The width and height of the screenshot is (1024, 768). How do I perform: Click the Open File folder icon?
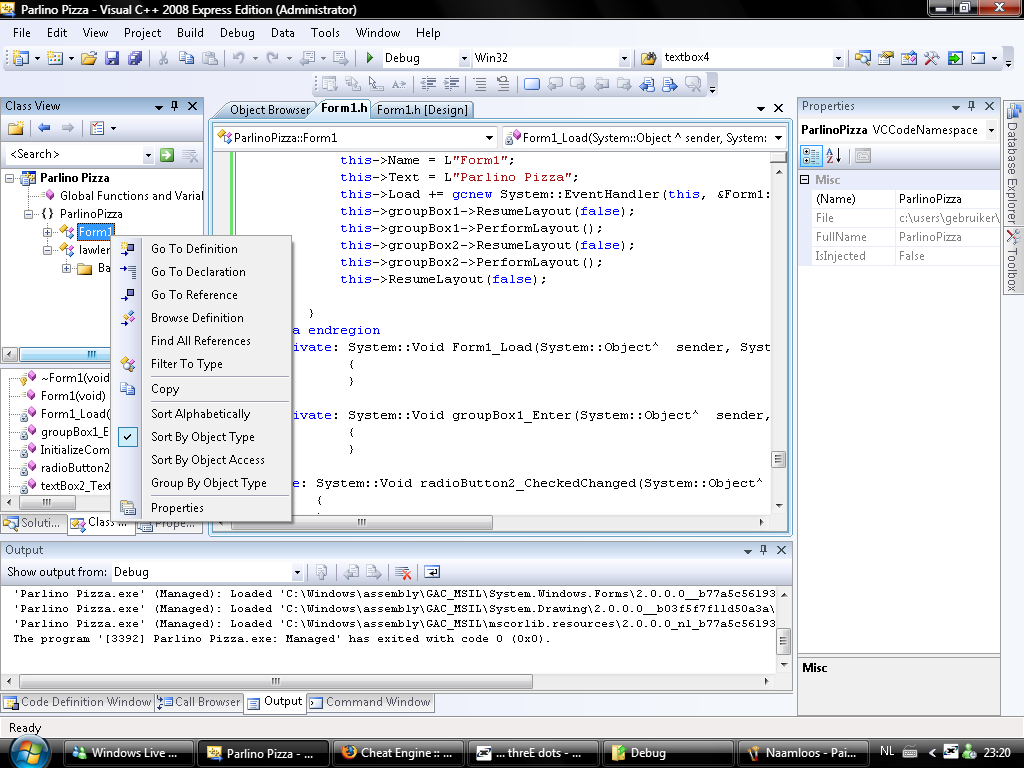[89, 58]
